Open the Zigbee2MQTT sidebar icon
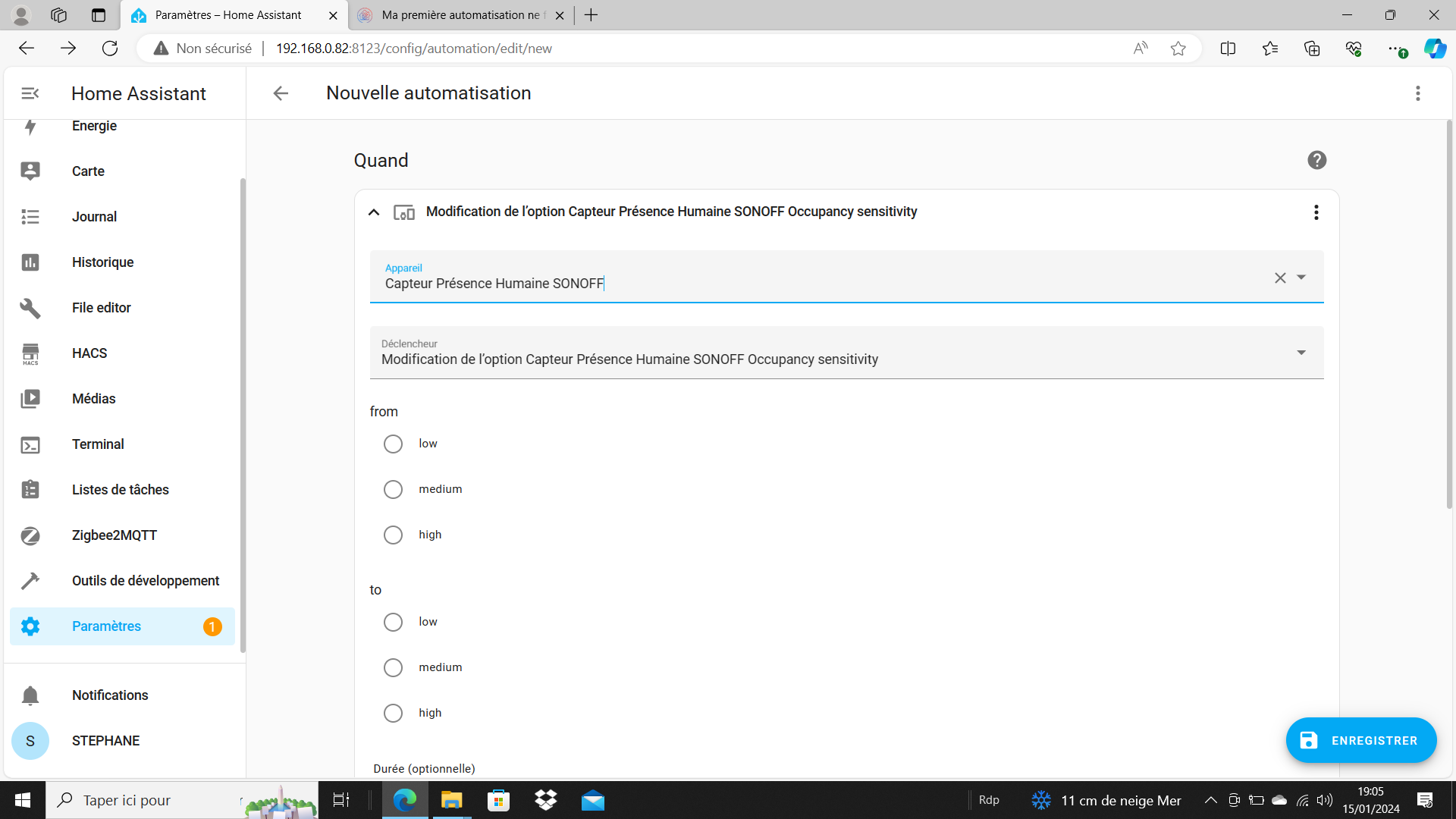The height and width of the screenshot is (819, 1456). (x=30, y=535)
